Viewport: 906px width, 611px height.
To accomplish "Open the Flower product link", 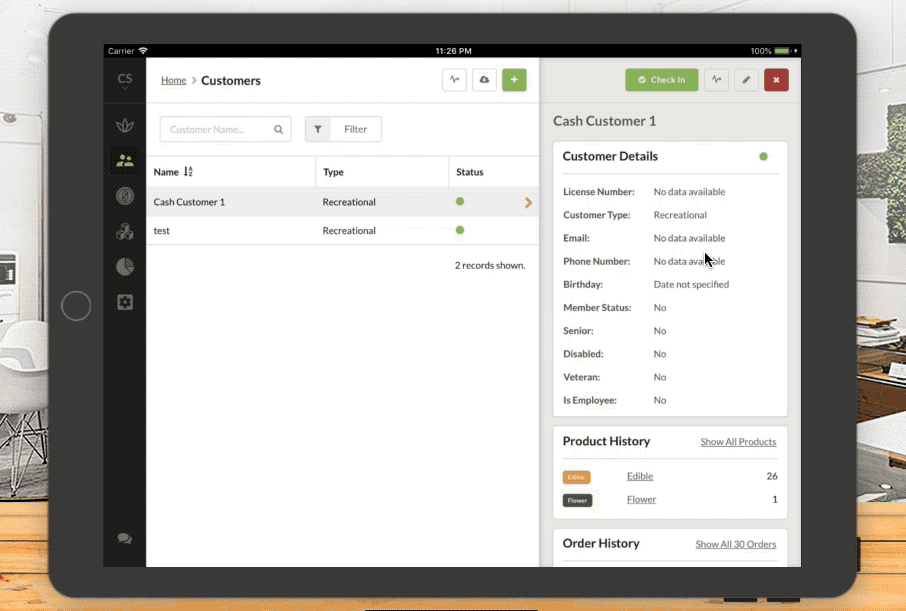I will tap(641, 499).
